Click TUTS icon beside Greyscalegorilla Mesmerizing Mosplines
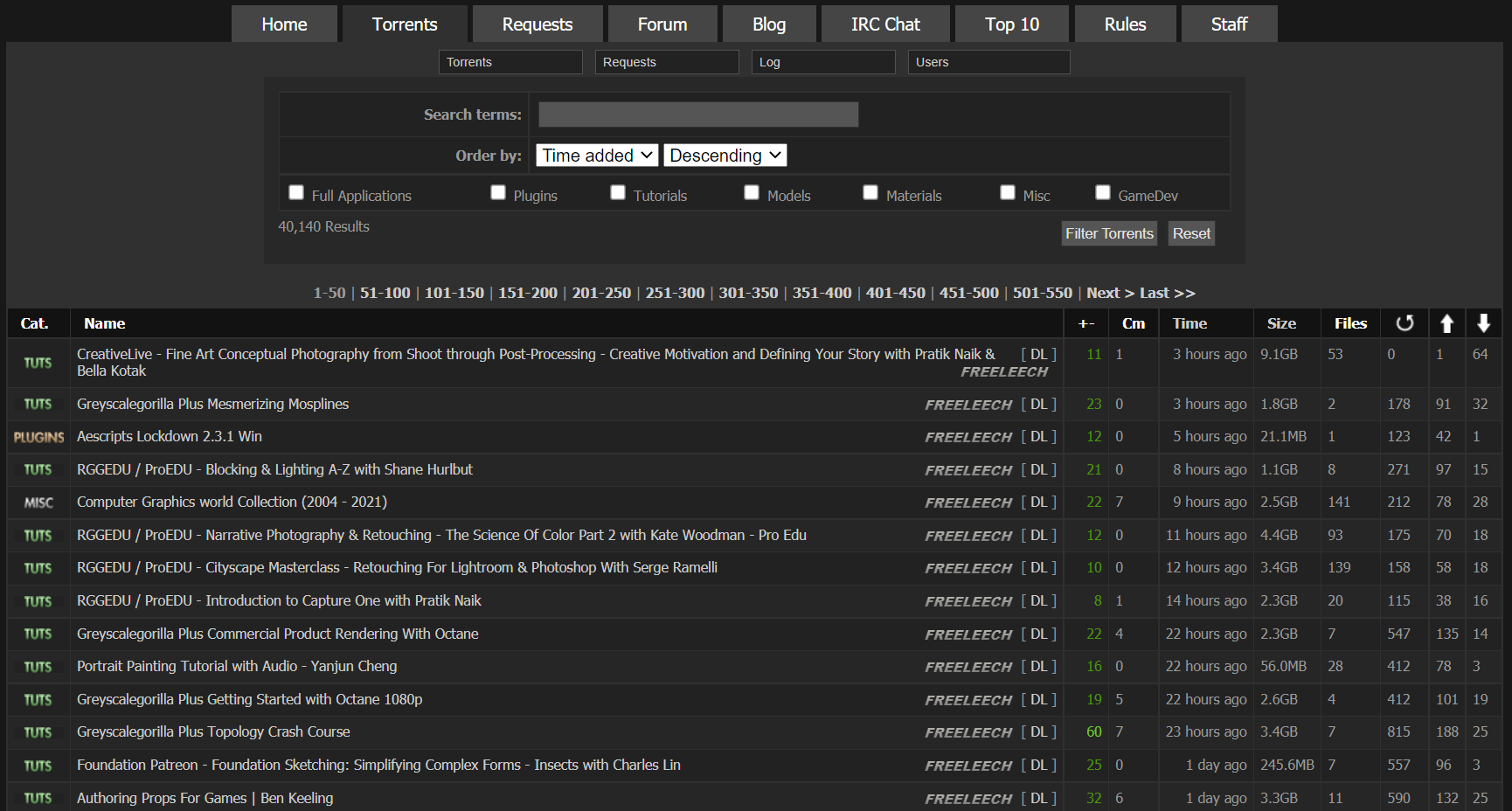The height and width of the screenshot is (811, 1512). coord(38,404)
